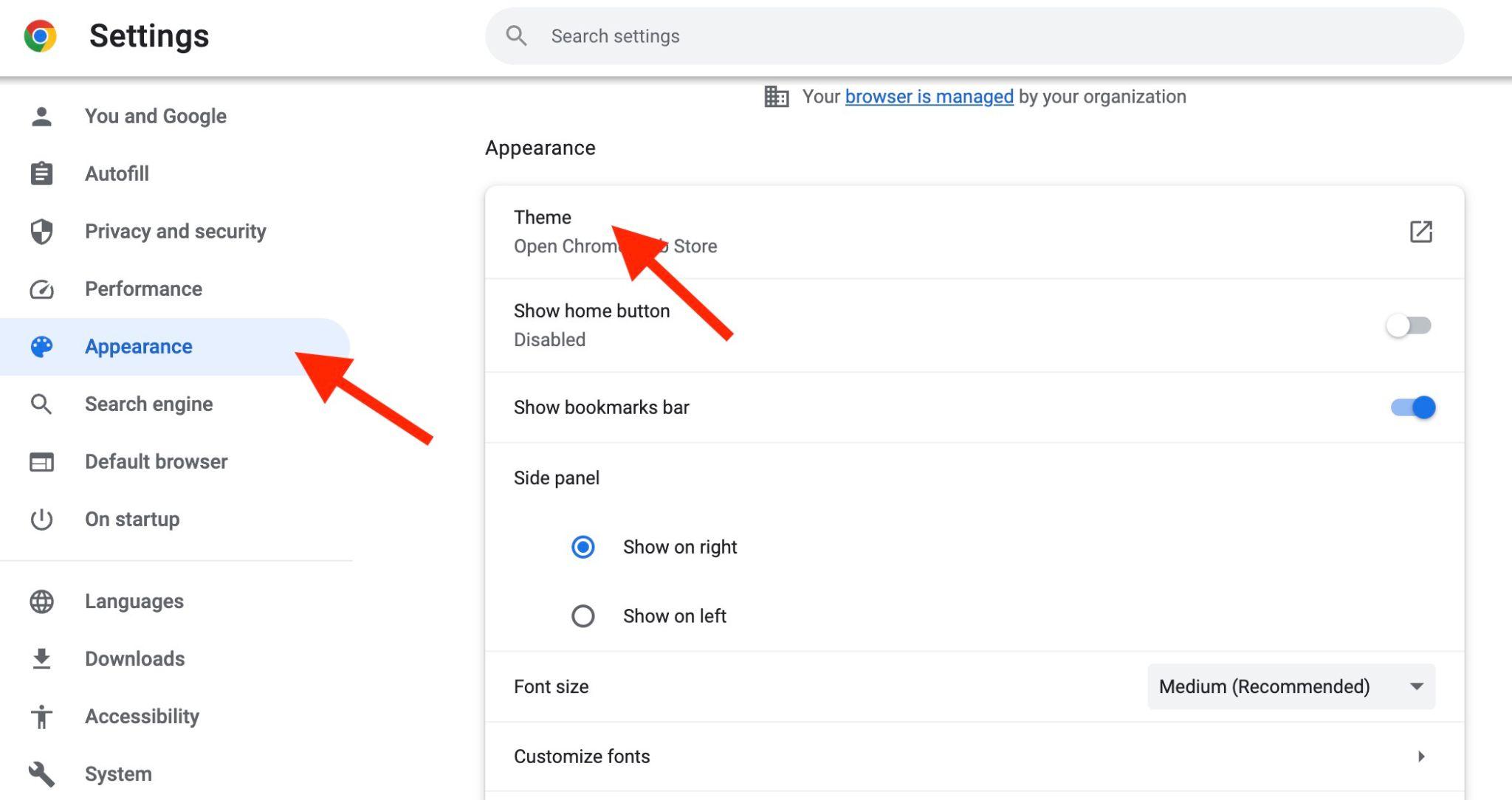Follow the 'browser is managed' link
1512x800 pixels.
tap(929, 97)
